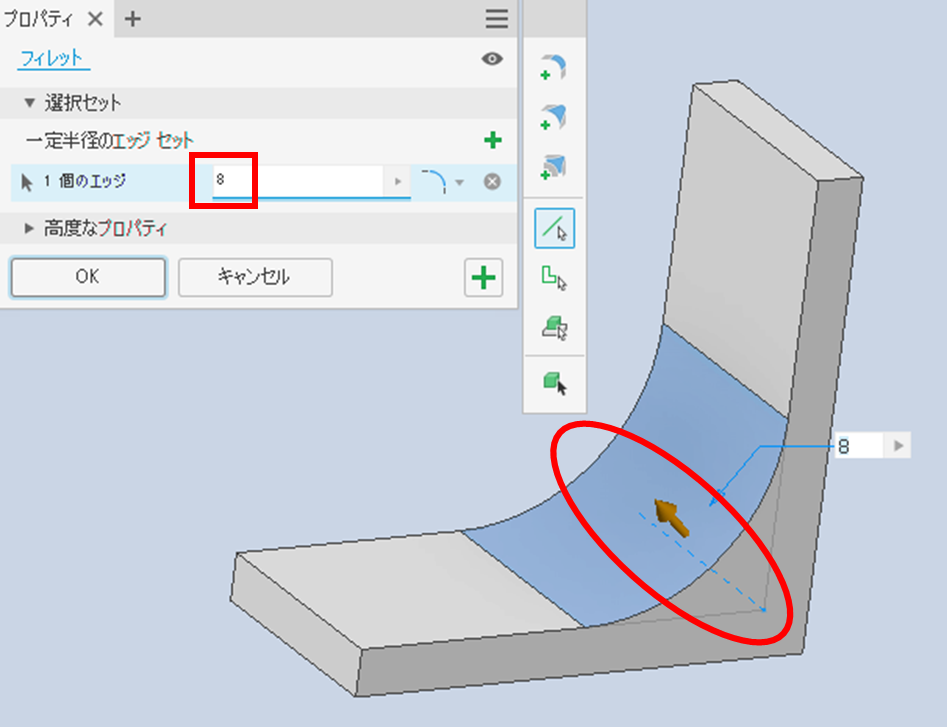
Task: Open the properties panel hamburger menu
Action: (496, 19)
